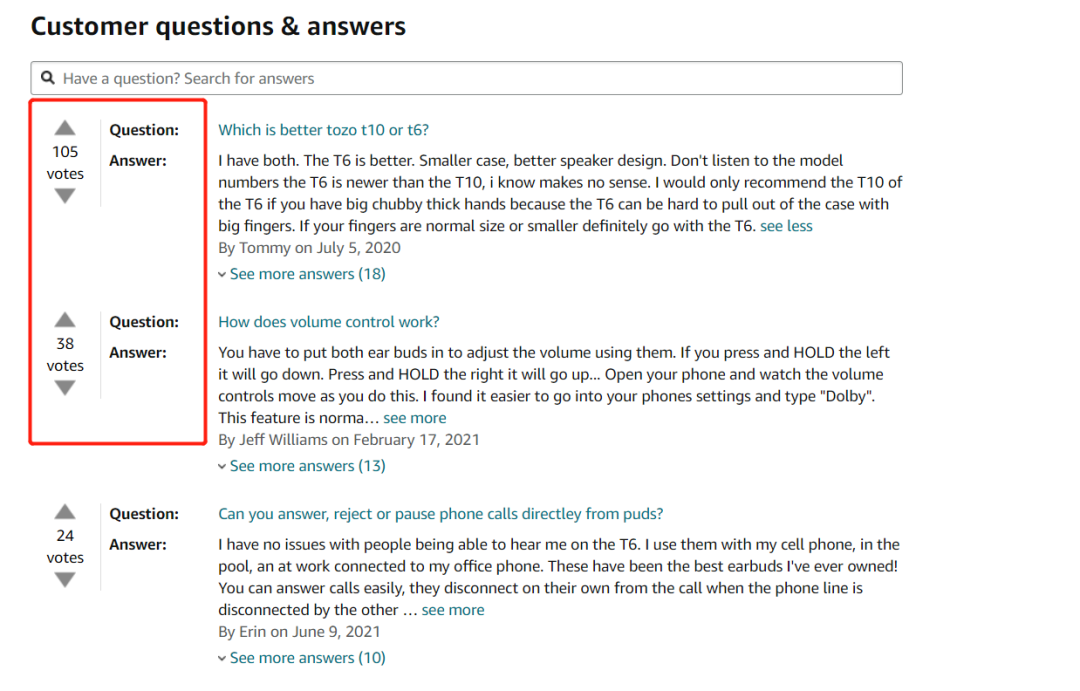Upvote the phone calls question
The height and width of the screenshot is (691, 1080).
point(65,512)
